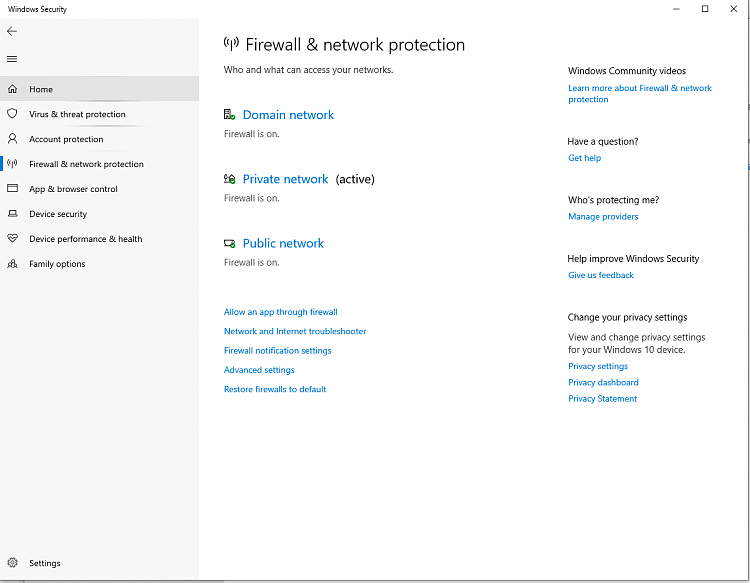
Task: Click the back arrow icon
Action: 12,31
